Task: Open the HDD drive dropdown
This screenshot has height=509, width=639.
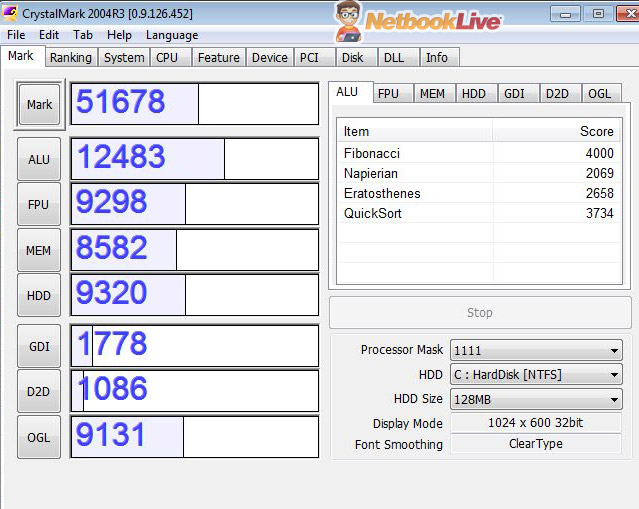Action: coord(536,375)
